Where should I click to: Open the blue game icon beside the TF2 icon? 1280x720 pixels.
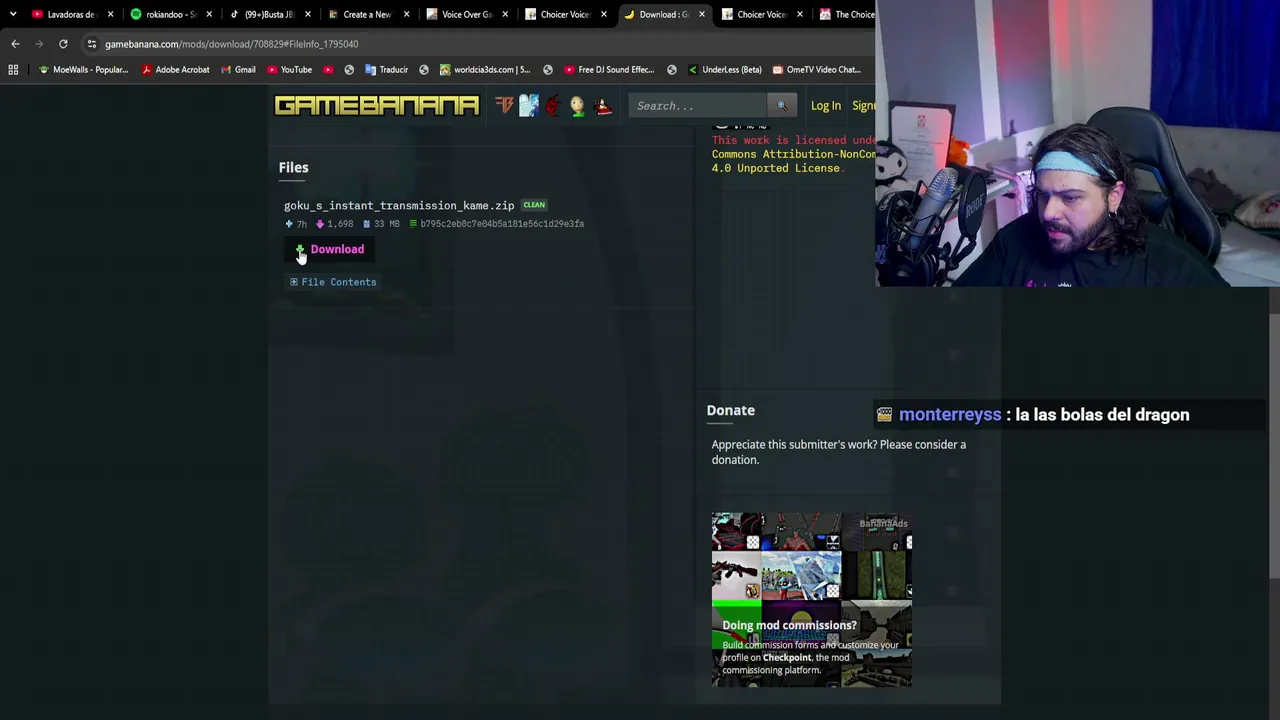coord(528,105)
